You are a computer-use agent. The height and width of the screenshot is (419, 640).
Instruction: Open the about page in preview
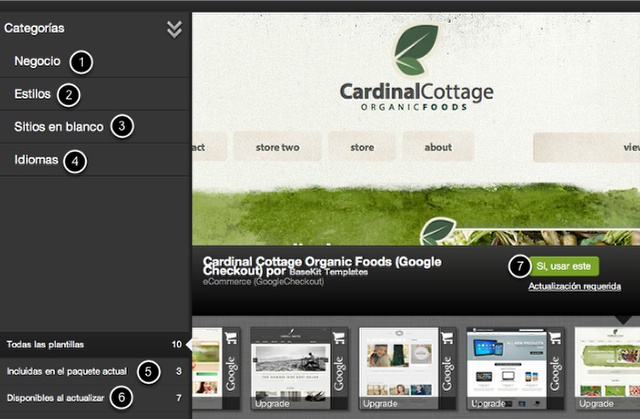438,147
